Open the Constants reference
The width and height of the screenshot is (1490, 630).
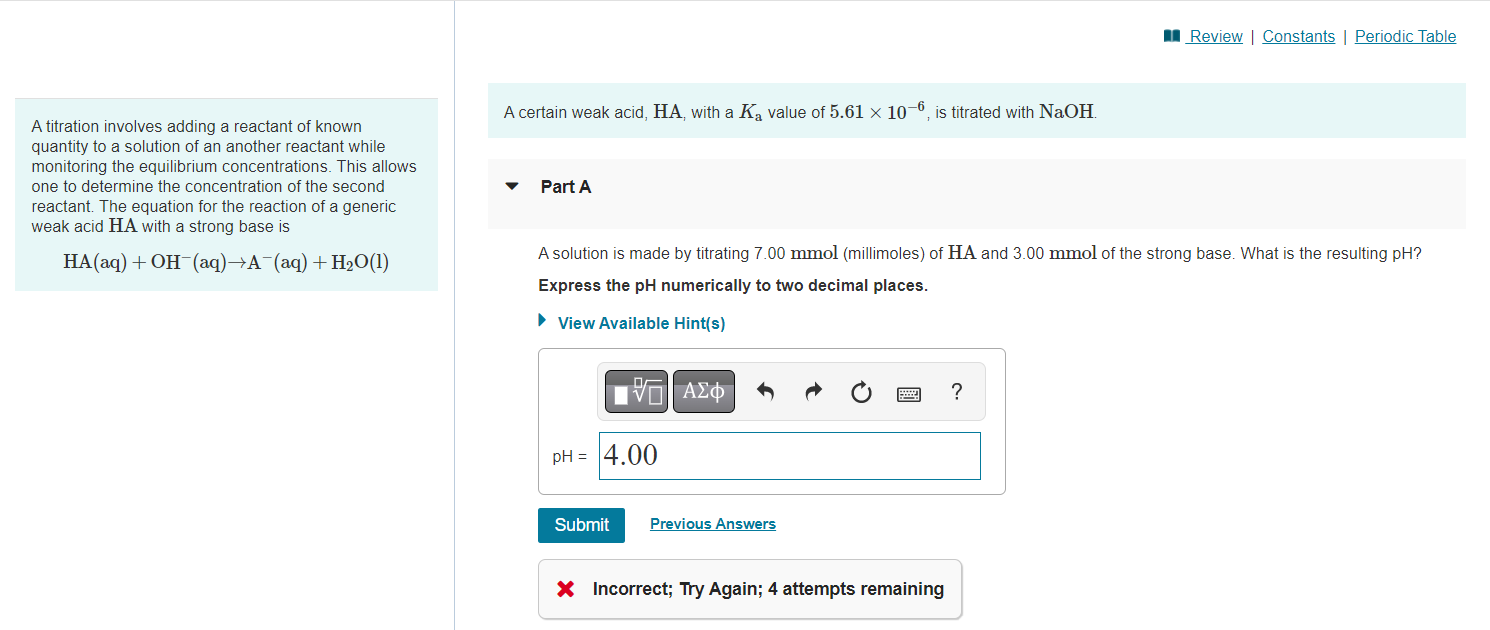pos(1298,36)
